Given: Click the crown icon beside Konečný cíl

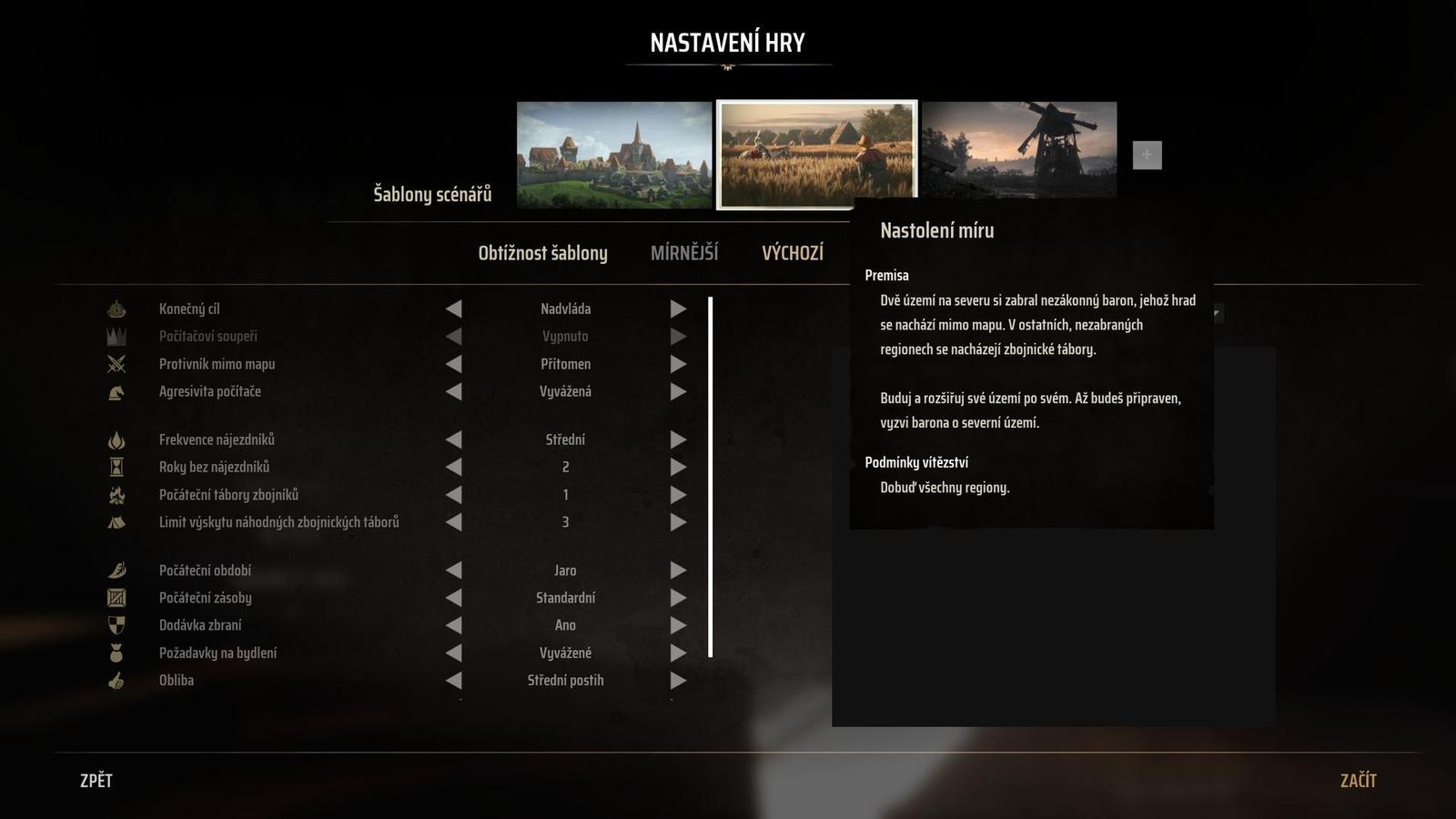Looking at the screenshot, I should coord(116,309).
